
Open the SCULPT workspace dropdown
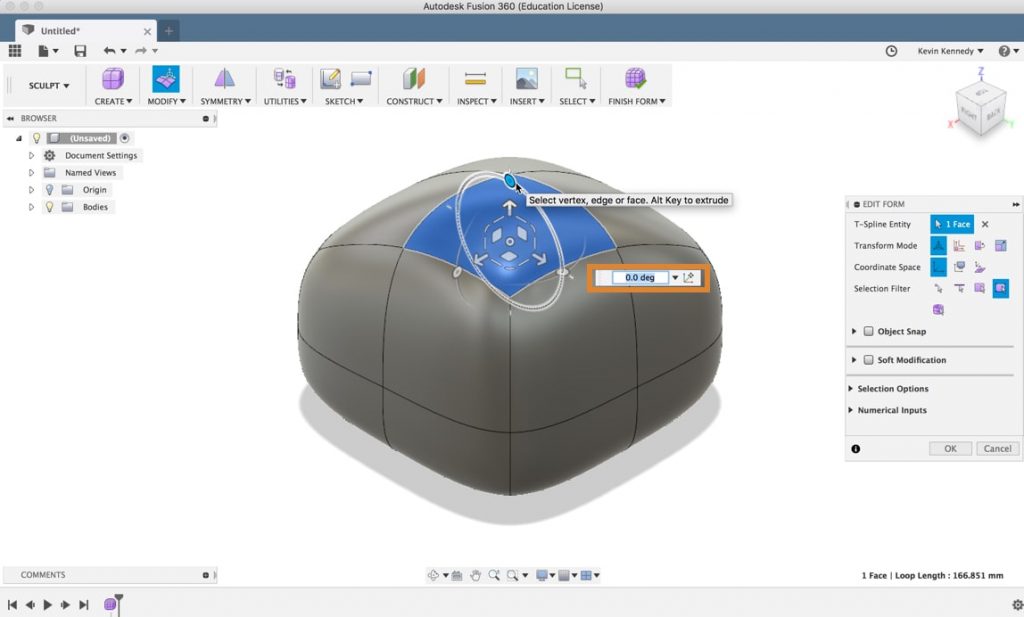(48, 86)
